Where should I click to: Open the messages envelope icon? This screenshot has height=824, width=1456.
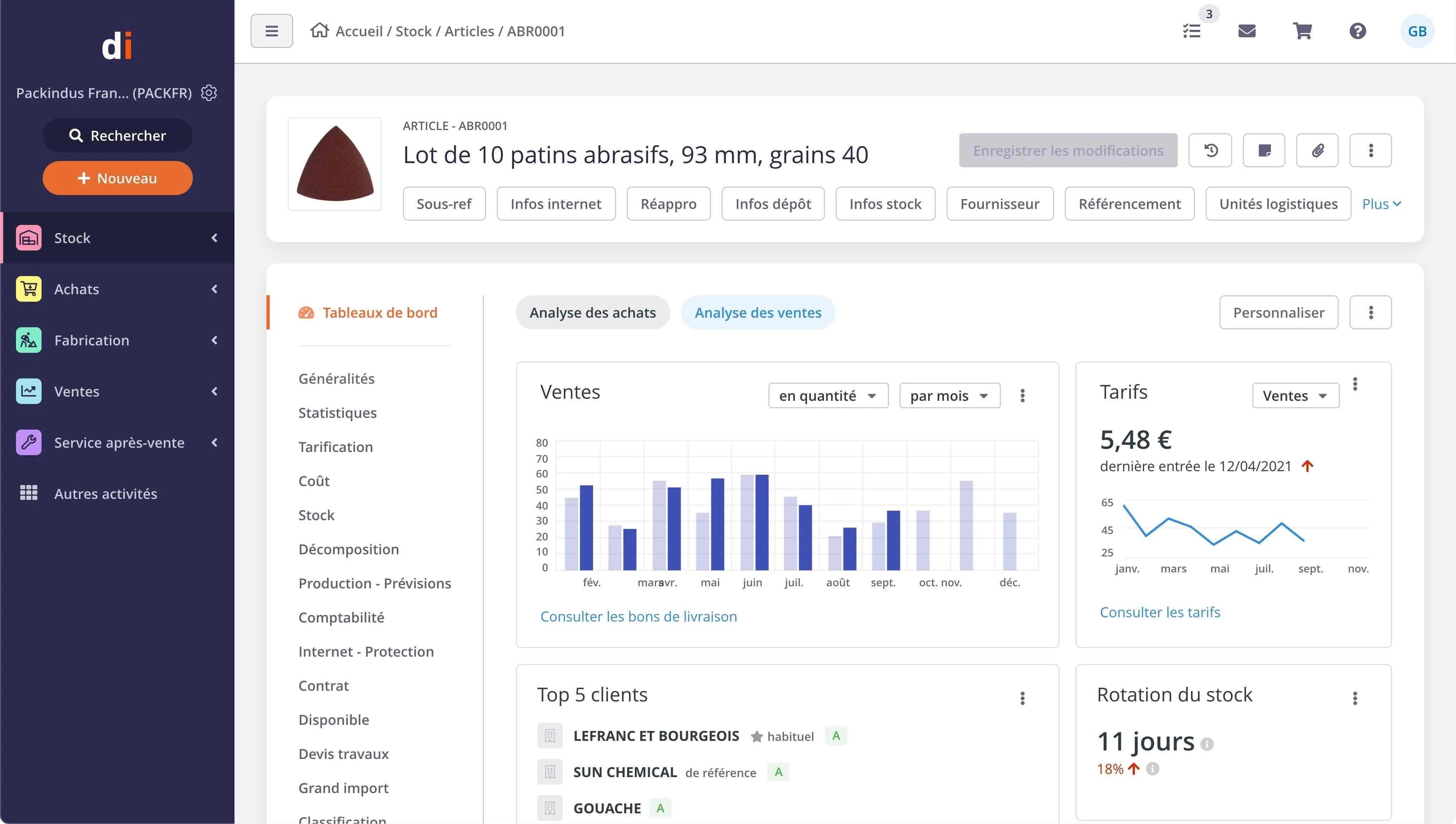1247,31
